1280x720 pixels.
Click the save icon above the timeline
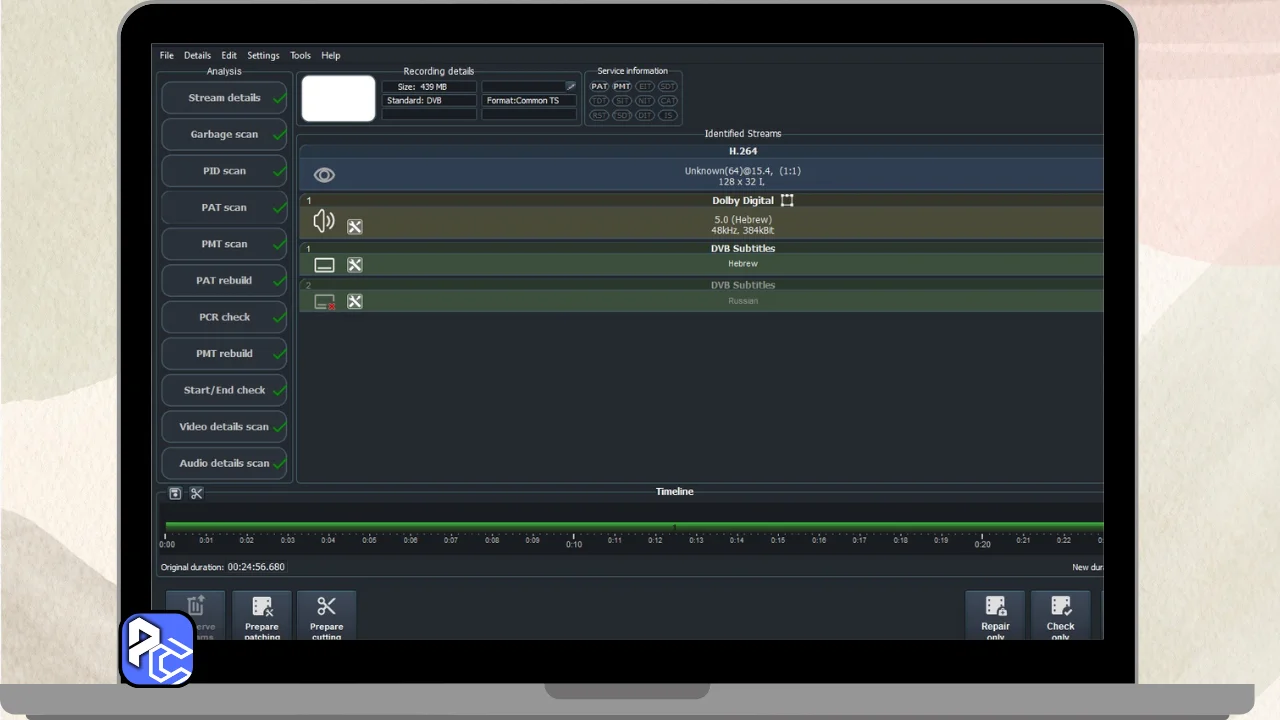point(175,493)
